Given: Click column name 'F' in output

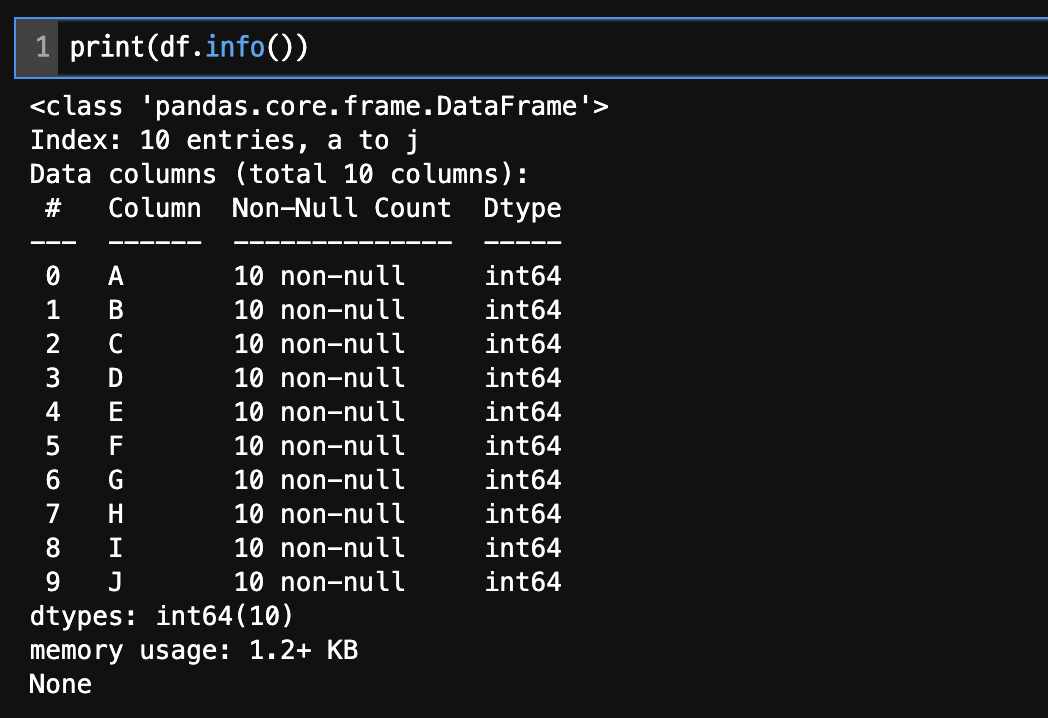Looking at the screenshot, I should (116, 446).
